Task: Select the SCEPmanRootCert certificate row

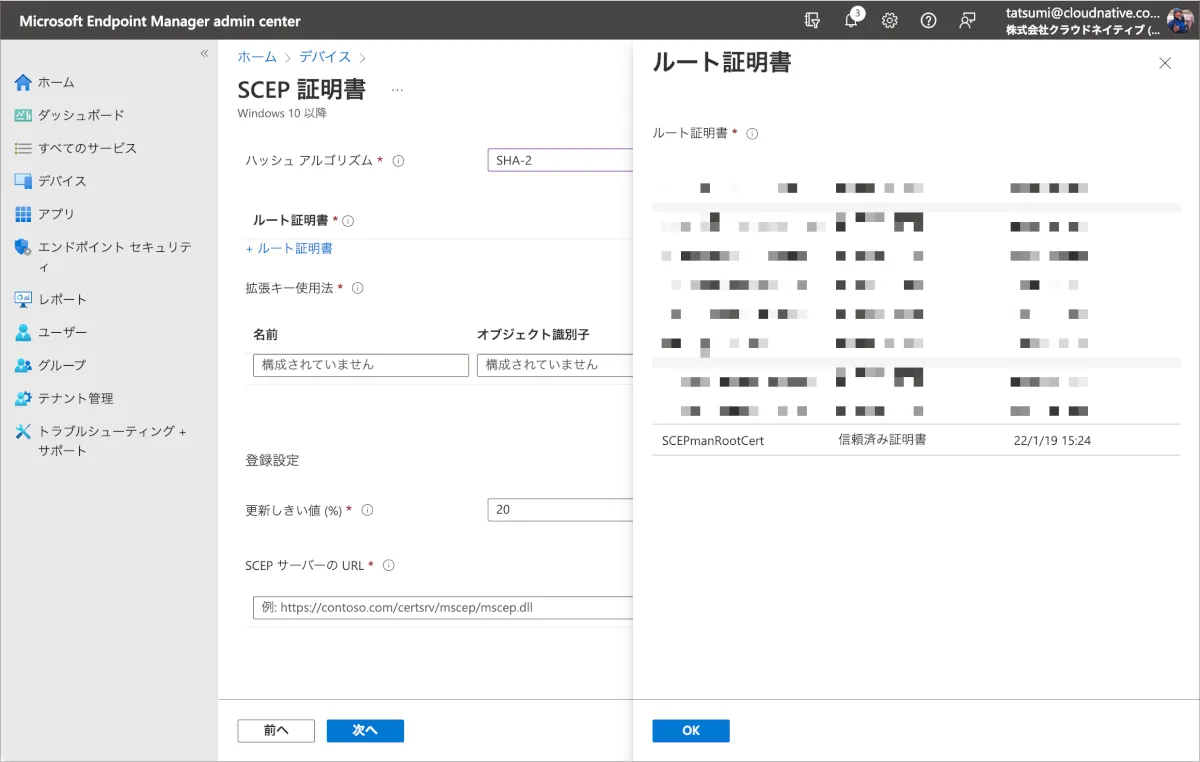Action: pos(915,440)
